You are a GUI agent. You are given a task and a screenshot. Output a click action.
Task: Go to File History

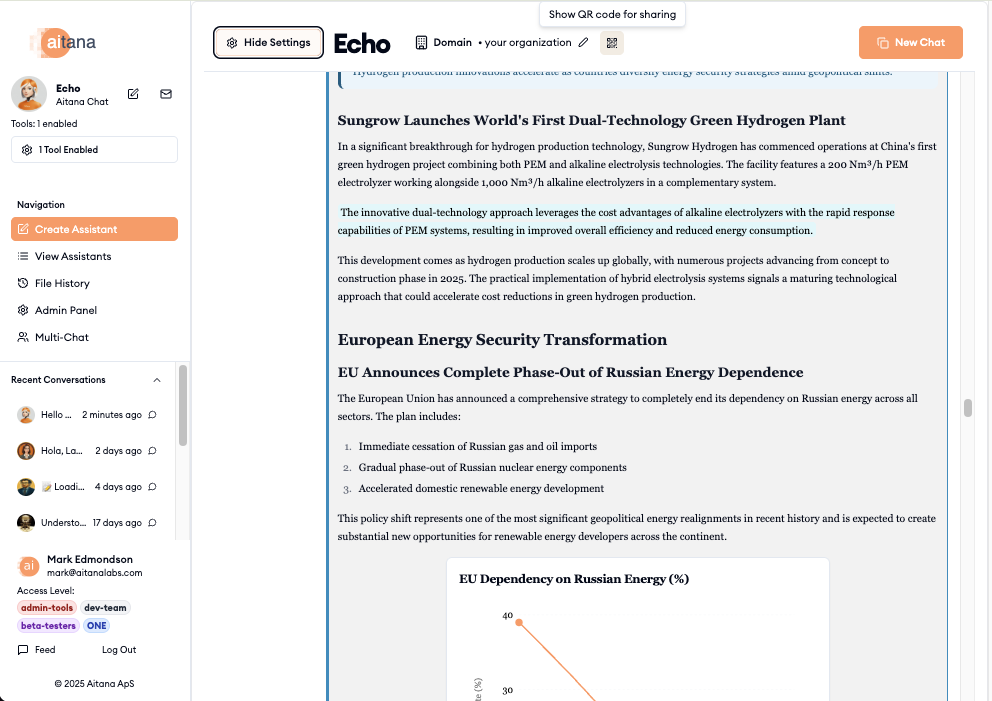click(x=62, y=283)
